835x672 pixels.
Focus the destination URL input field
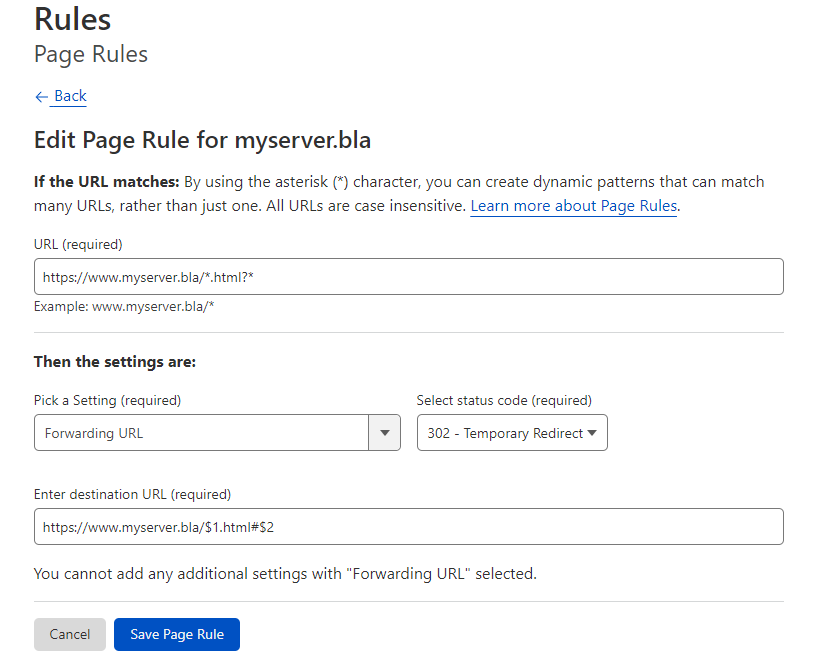pos(408,527)
